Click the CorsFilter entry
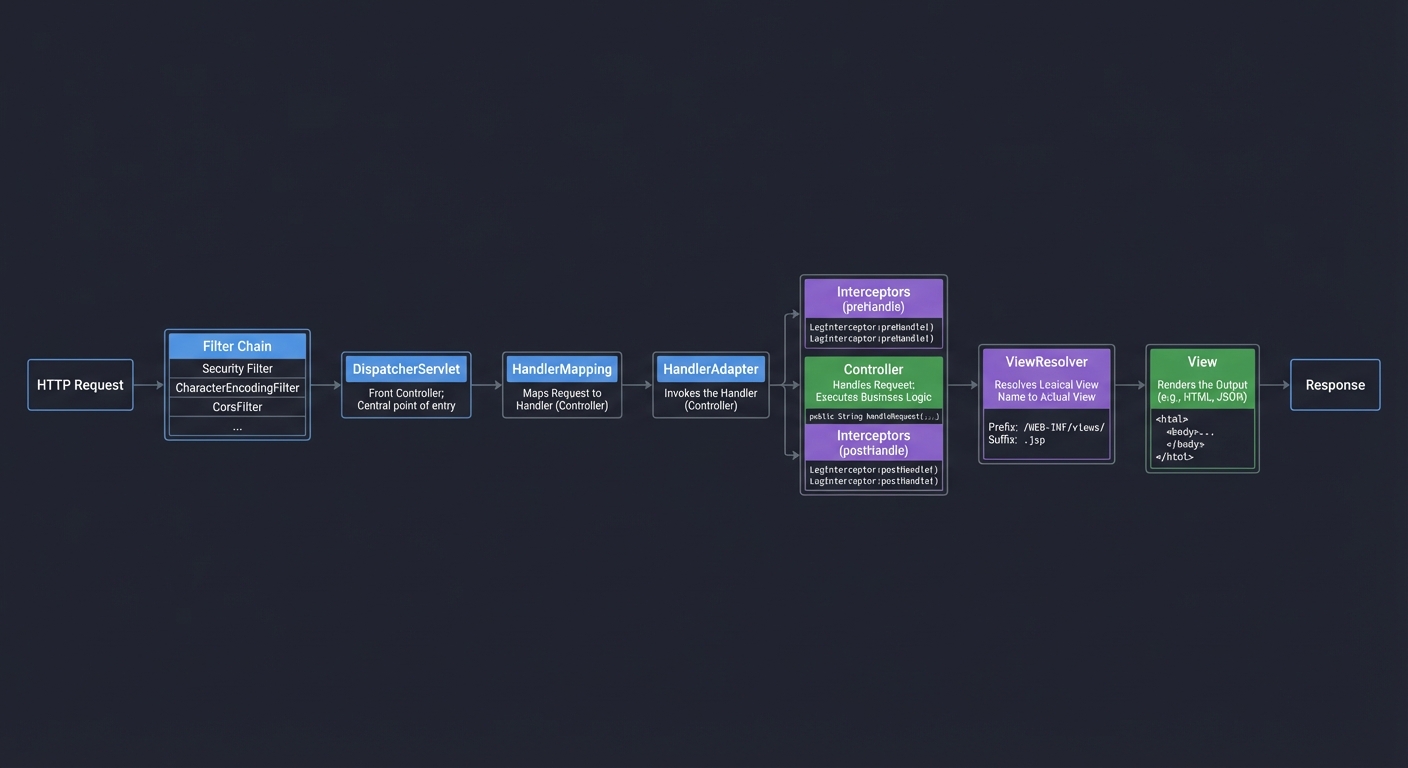This screenshot has width=1408, height=768. tap(237, 406)
